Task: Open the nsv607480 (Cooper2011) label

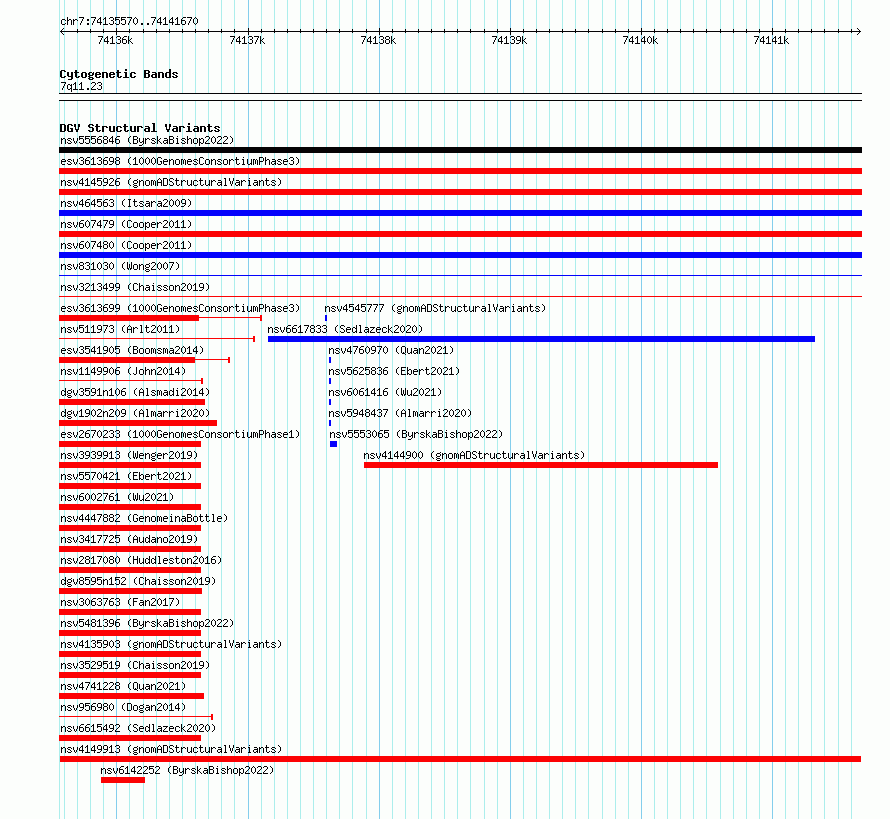Action: click(126, 245)
